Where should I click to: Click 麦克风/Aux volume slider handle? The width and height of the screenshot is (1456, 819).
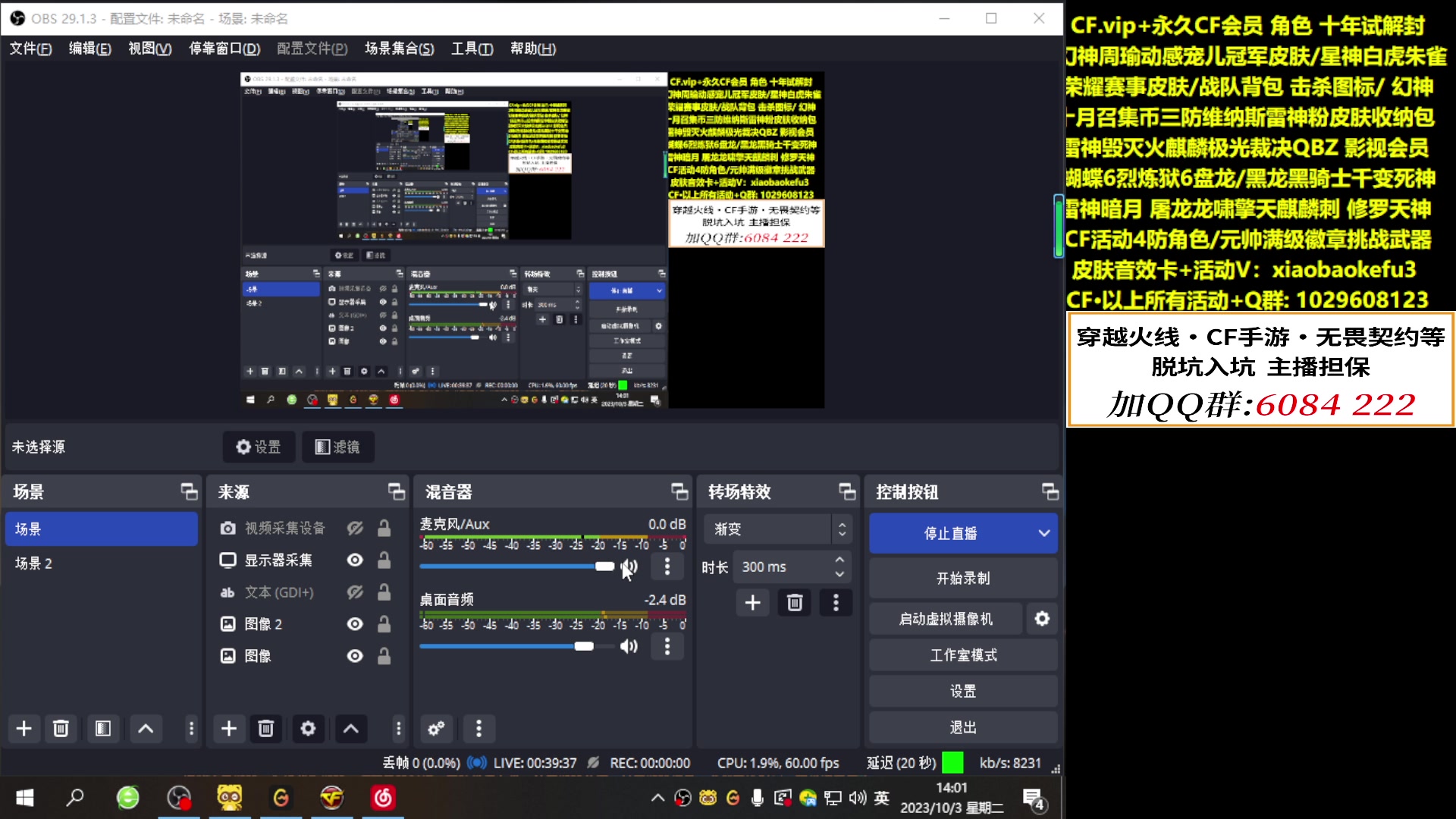pyautogui.click(x=604, y=566)
